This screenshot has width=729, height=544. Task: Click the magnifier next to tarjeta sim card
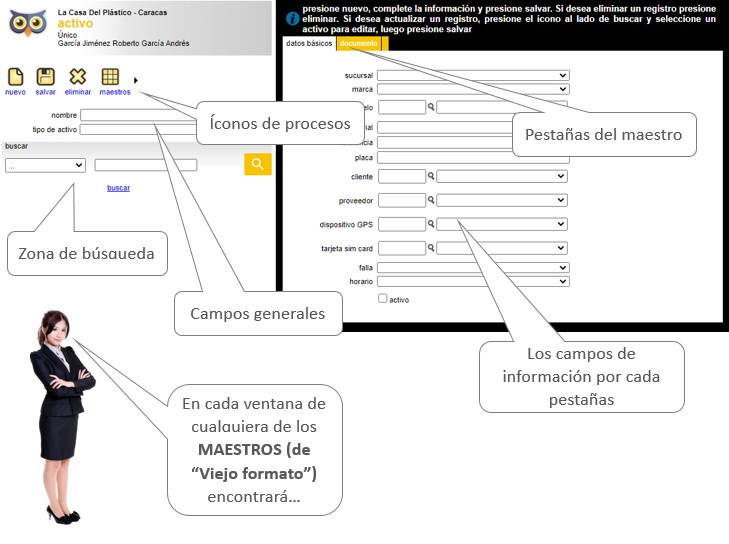point(431,248)
